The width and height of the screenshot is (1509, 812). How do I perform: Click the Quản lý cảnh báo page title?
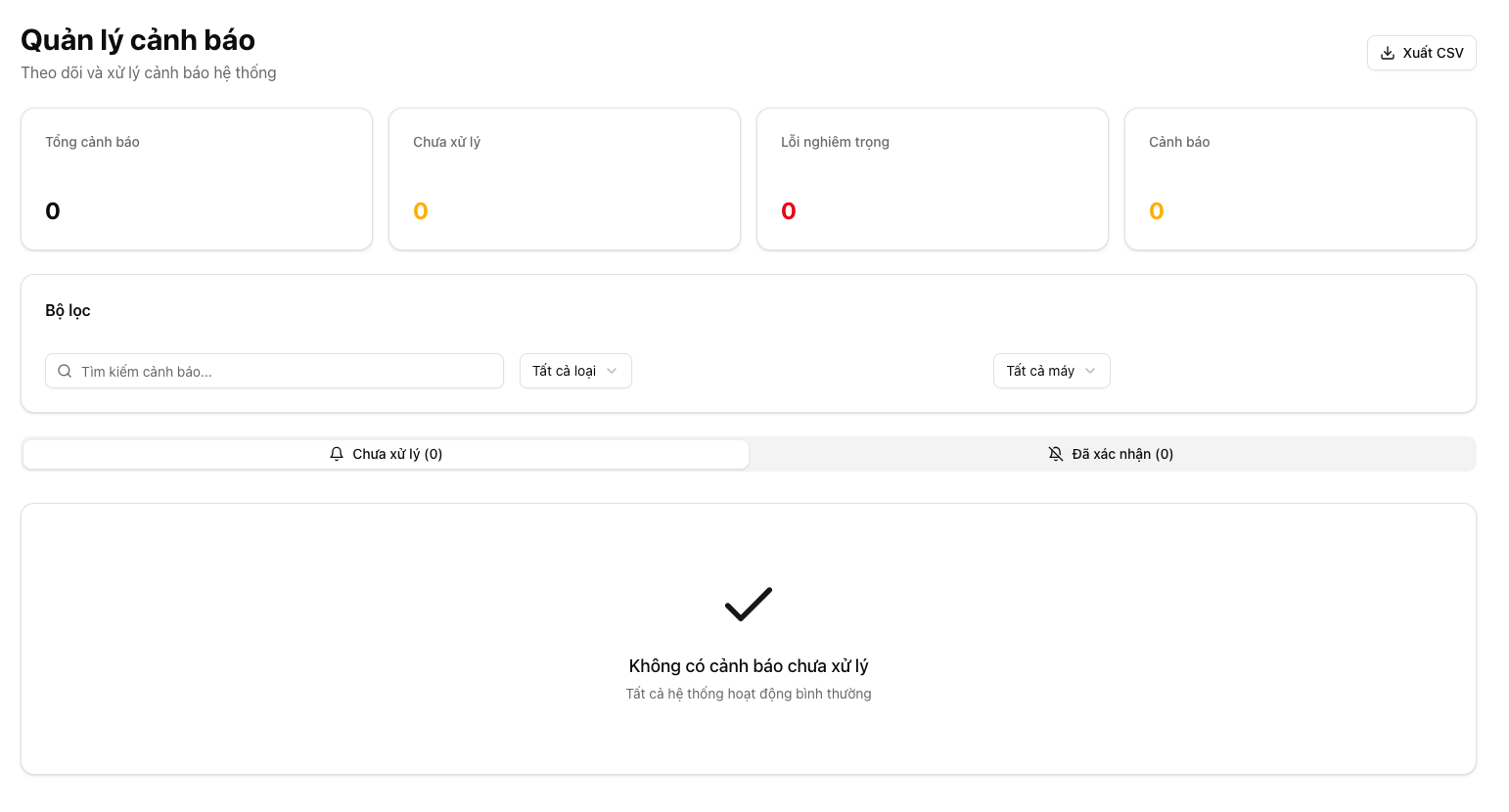(x=138, y=40)
